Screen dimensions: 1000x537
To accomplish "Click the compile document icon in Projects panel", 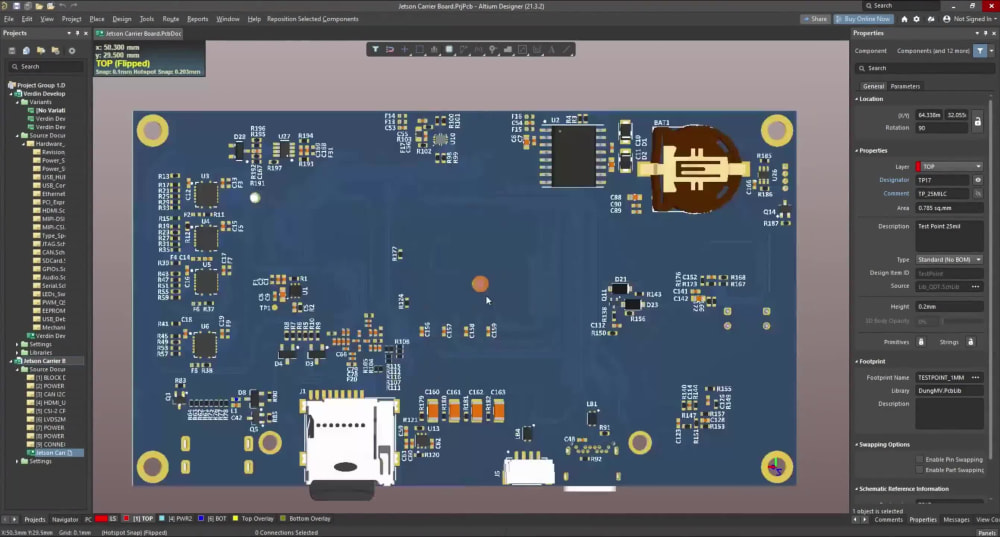I will coord(26,50).
